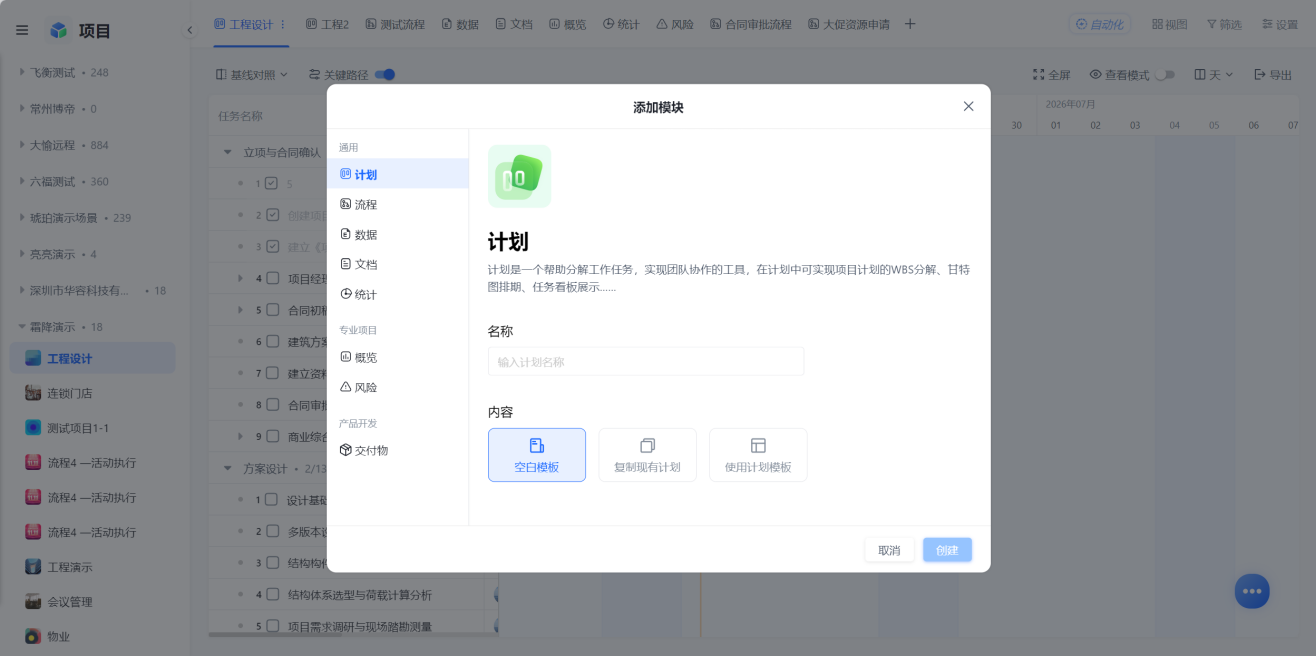Open 测试项目1-1 in sidebar
Image resolution: width=1316 pixels, height=656 pixels.
tap(92, 428)
